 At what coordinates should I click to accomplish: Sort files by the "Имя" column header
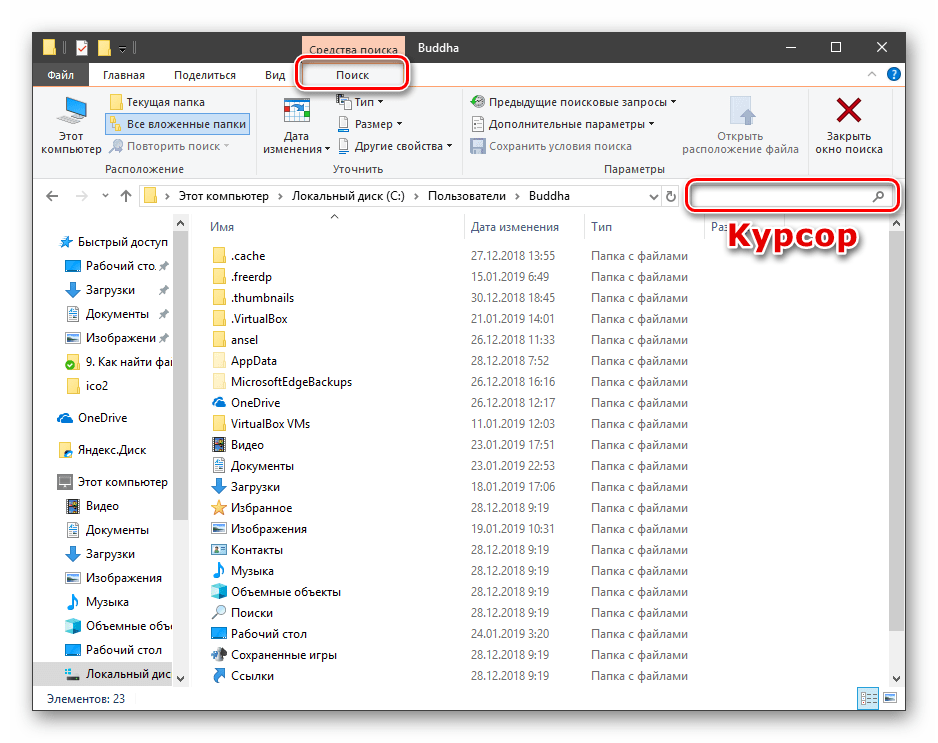tap(223, 227)
